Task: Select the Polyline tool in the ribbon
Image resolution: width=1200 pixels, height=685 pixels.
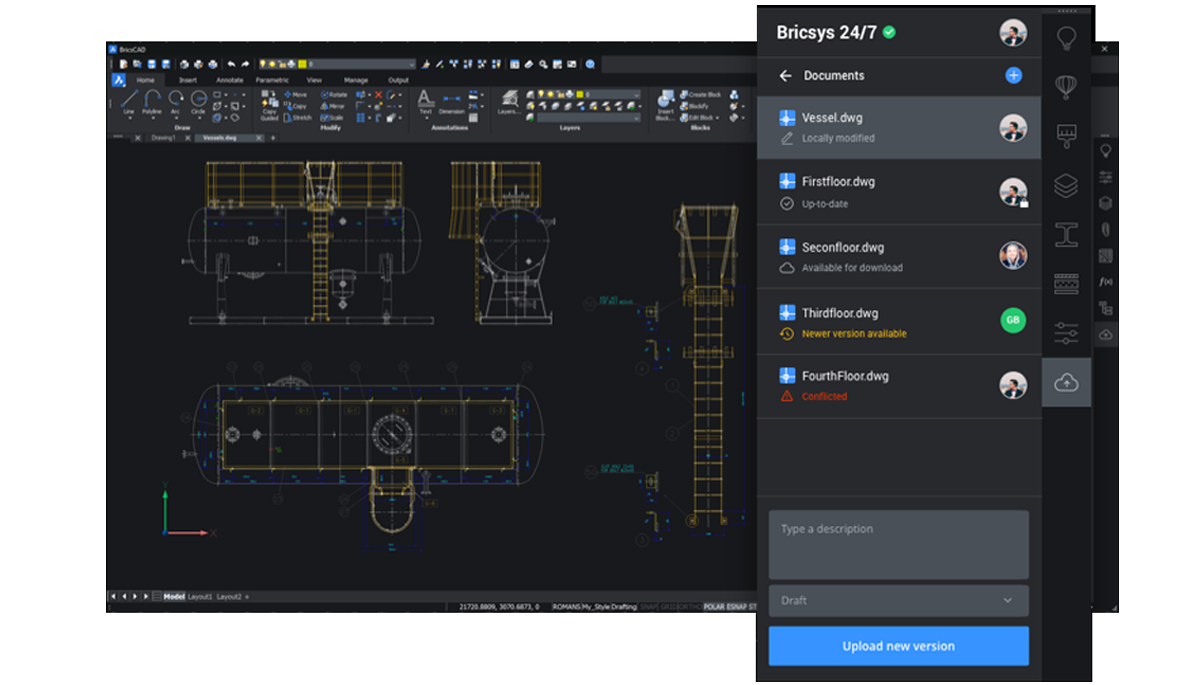Action: (152, 103)
